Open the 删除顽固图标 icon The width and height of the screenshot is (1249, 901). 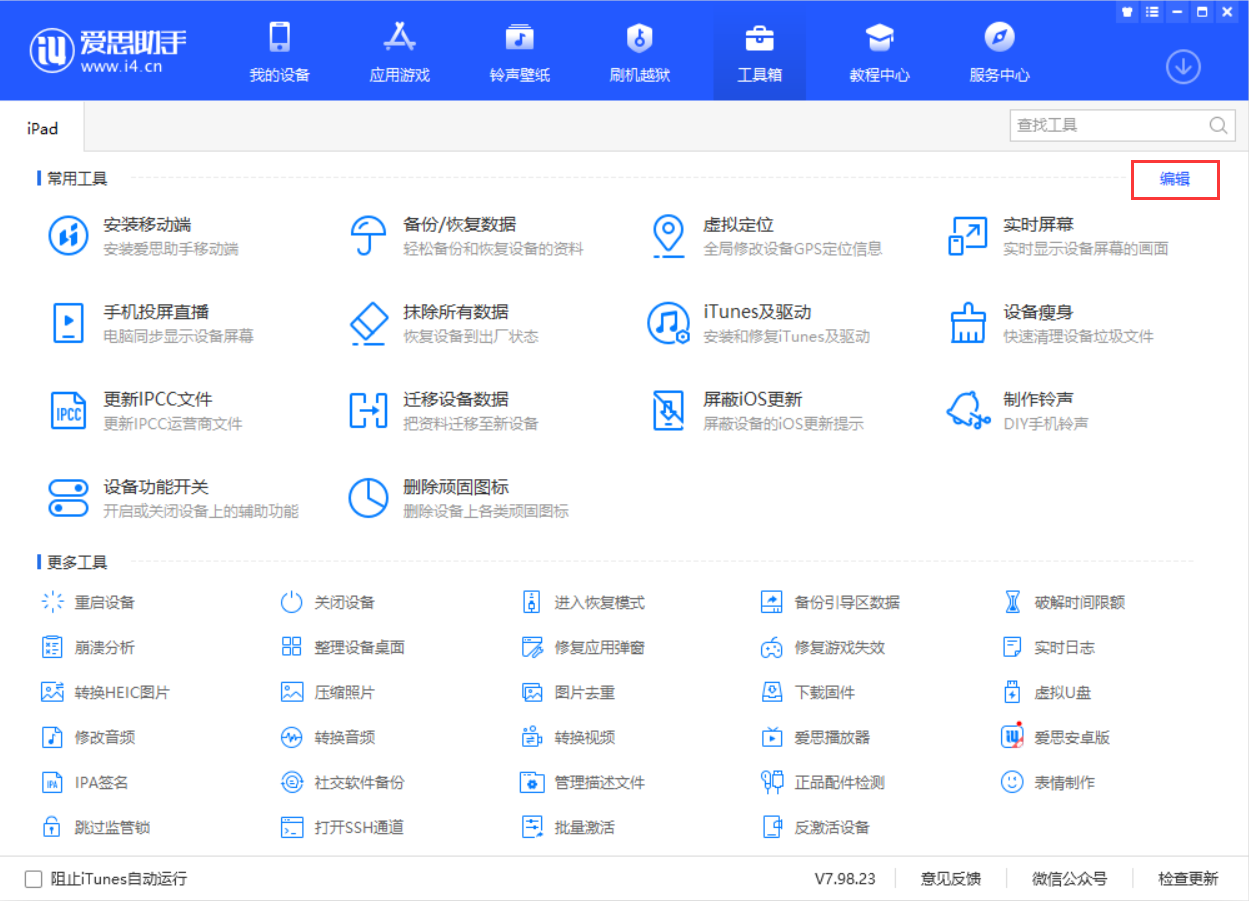point(368,498)
